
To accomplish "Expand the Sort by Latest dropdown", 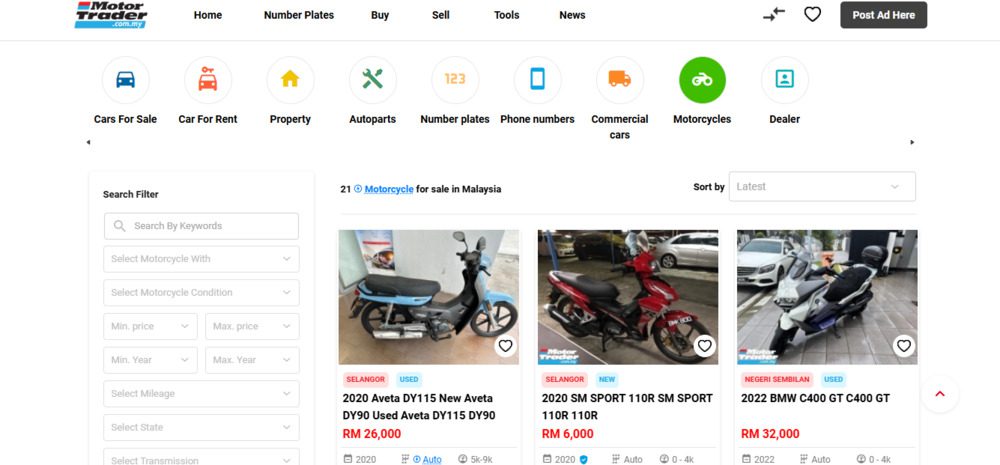I will click(822, 187).
